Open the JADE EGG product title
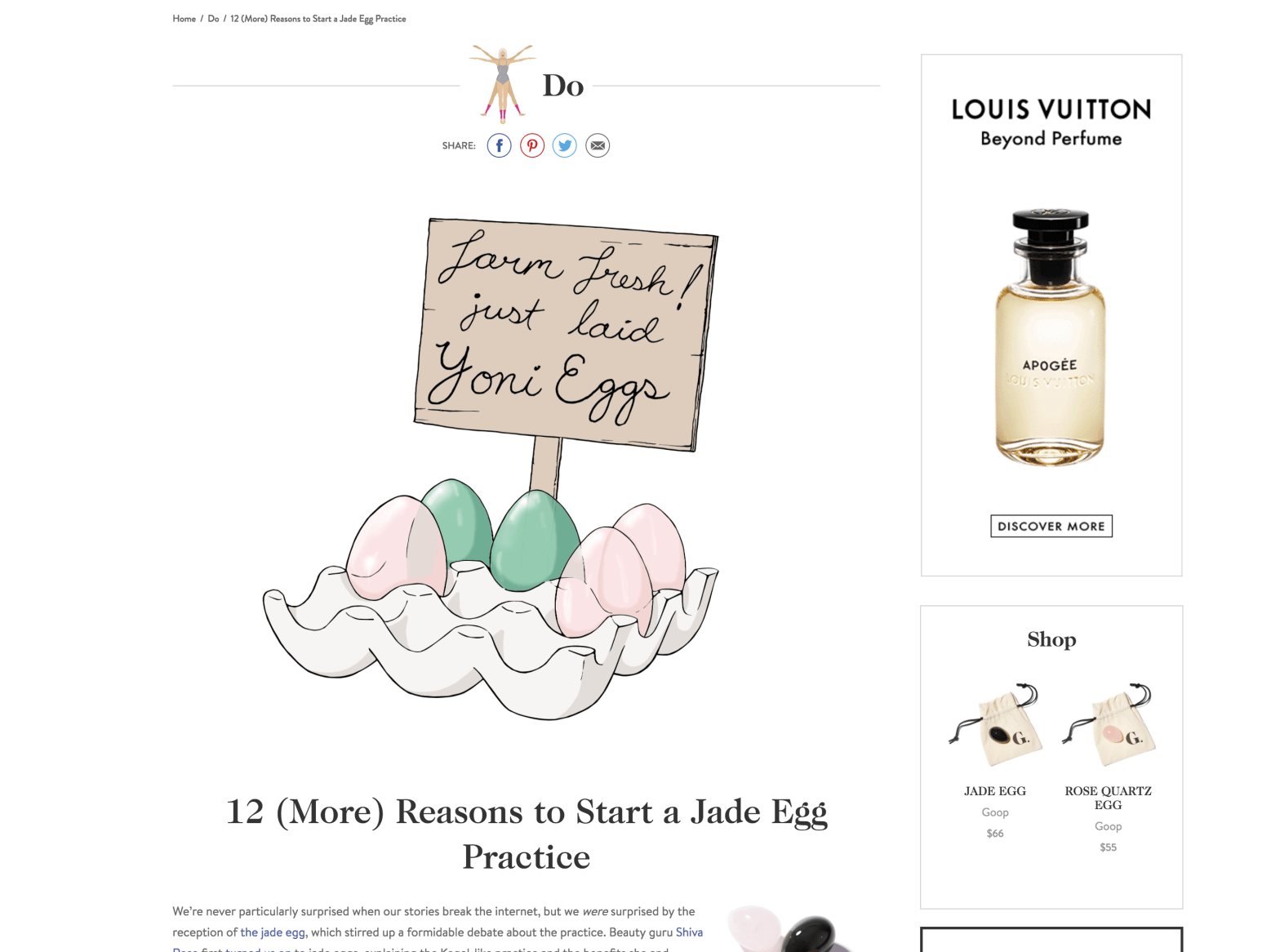The height and width of the screenshot is (952, 1280). 995,791
